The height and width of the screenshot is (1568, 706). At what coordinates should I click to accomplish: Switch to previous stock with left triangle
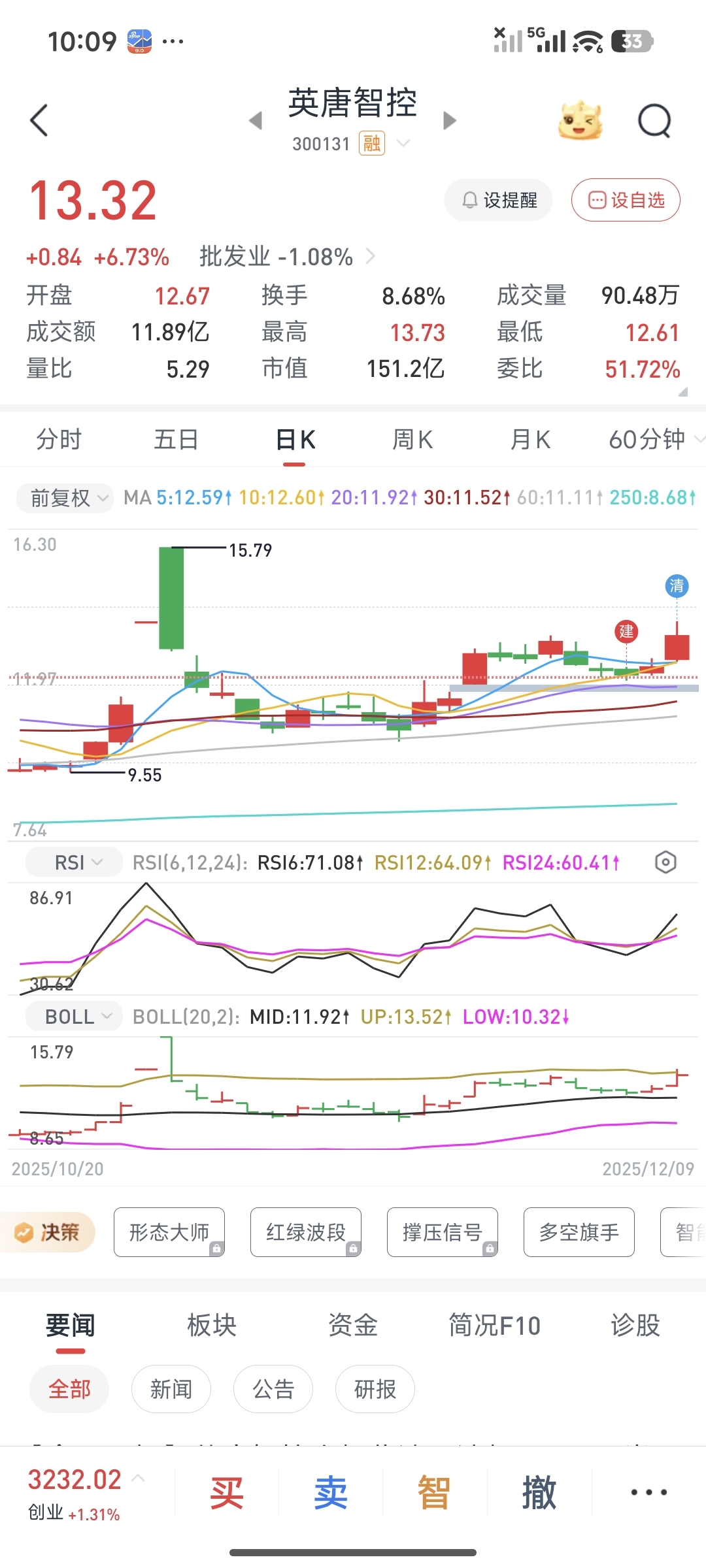pyautogui.click(x=256, y=121)
